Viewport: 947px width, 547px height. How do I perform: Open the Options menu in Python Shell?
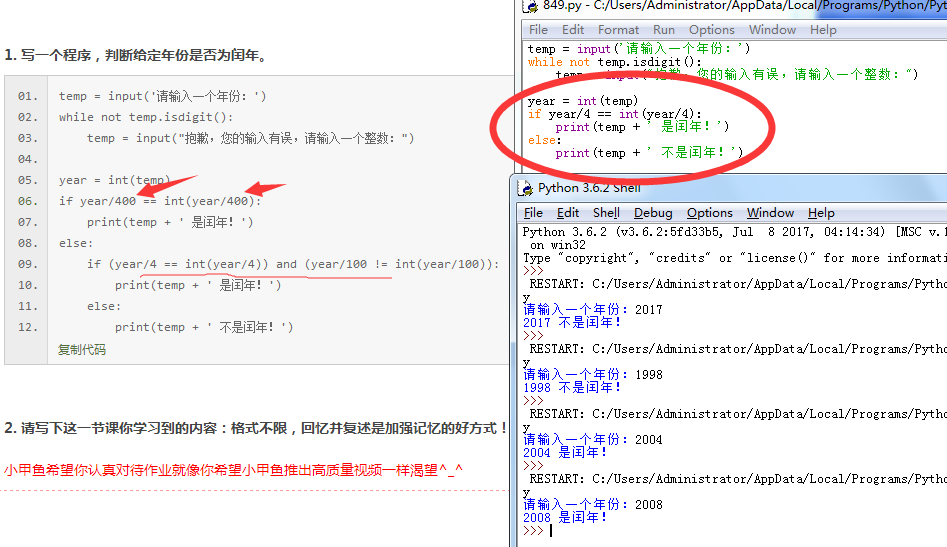click(710, 213)
